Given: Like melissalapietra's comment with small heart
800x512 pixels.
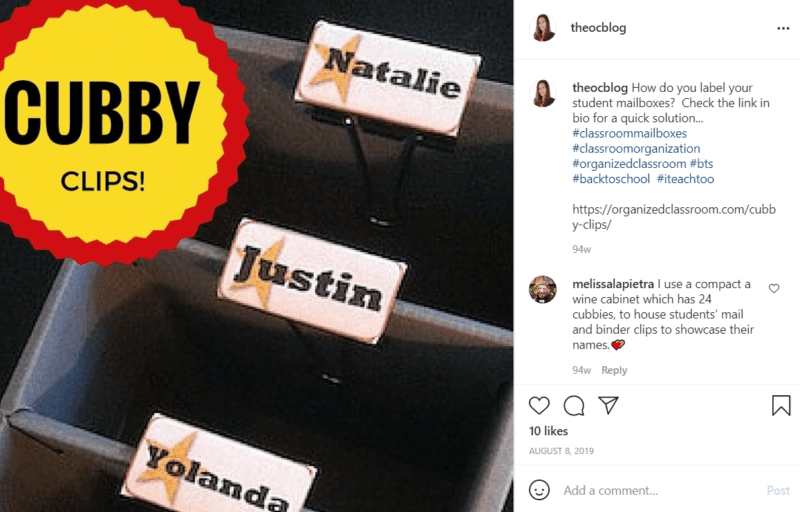Looking at the screenshot, I should (x=774, y=288).
